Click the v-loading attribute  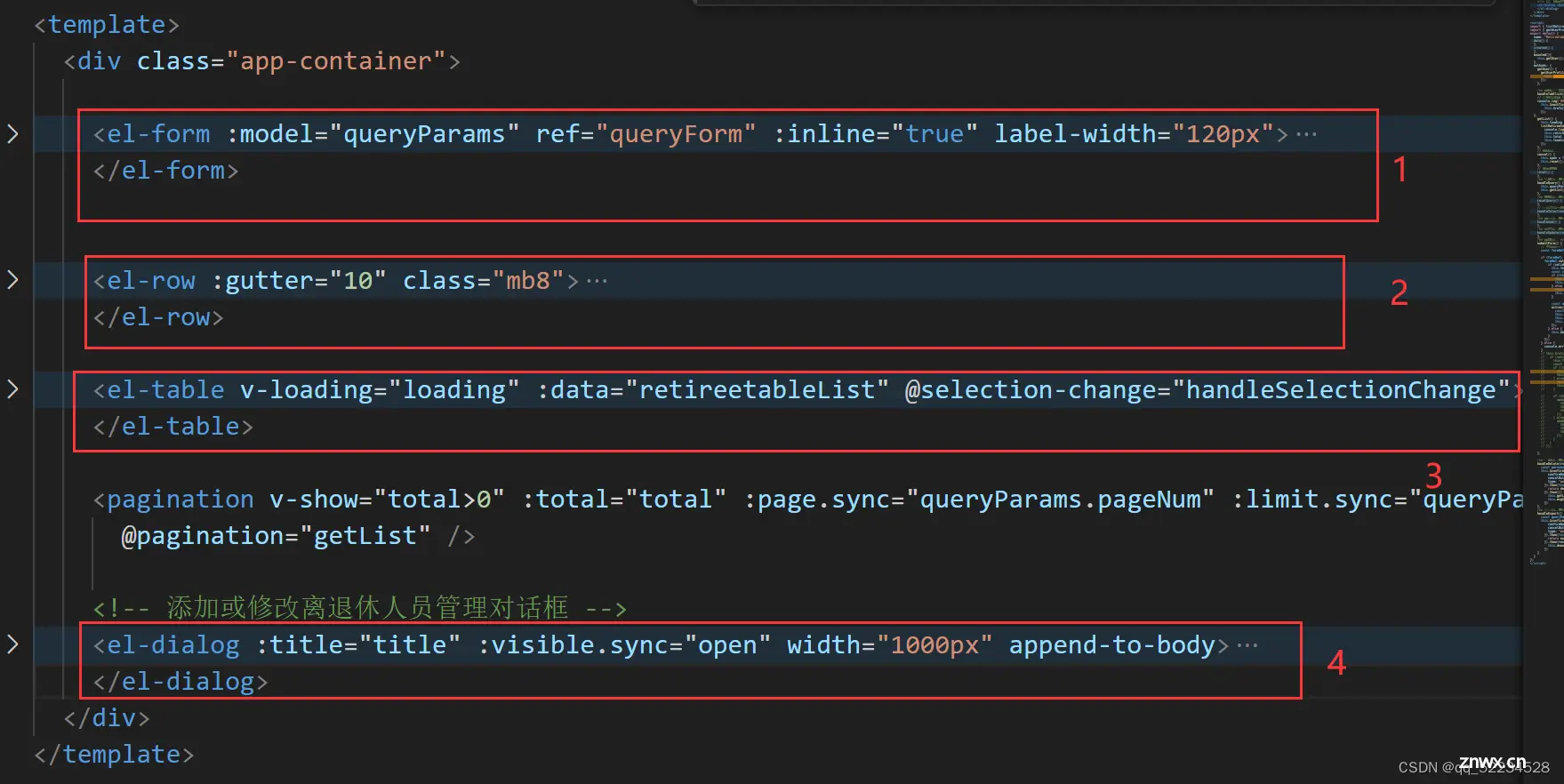(x=307, y=390)
